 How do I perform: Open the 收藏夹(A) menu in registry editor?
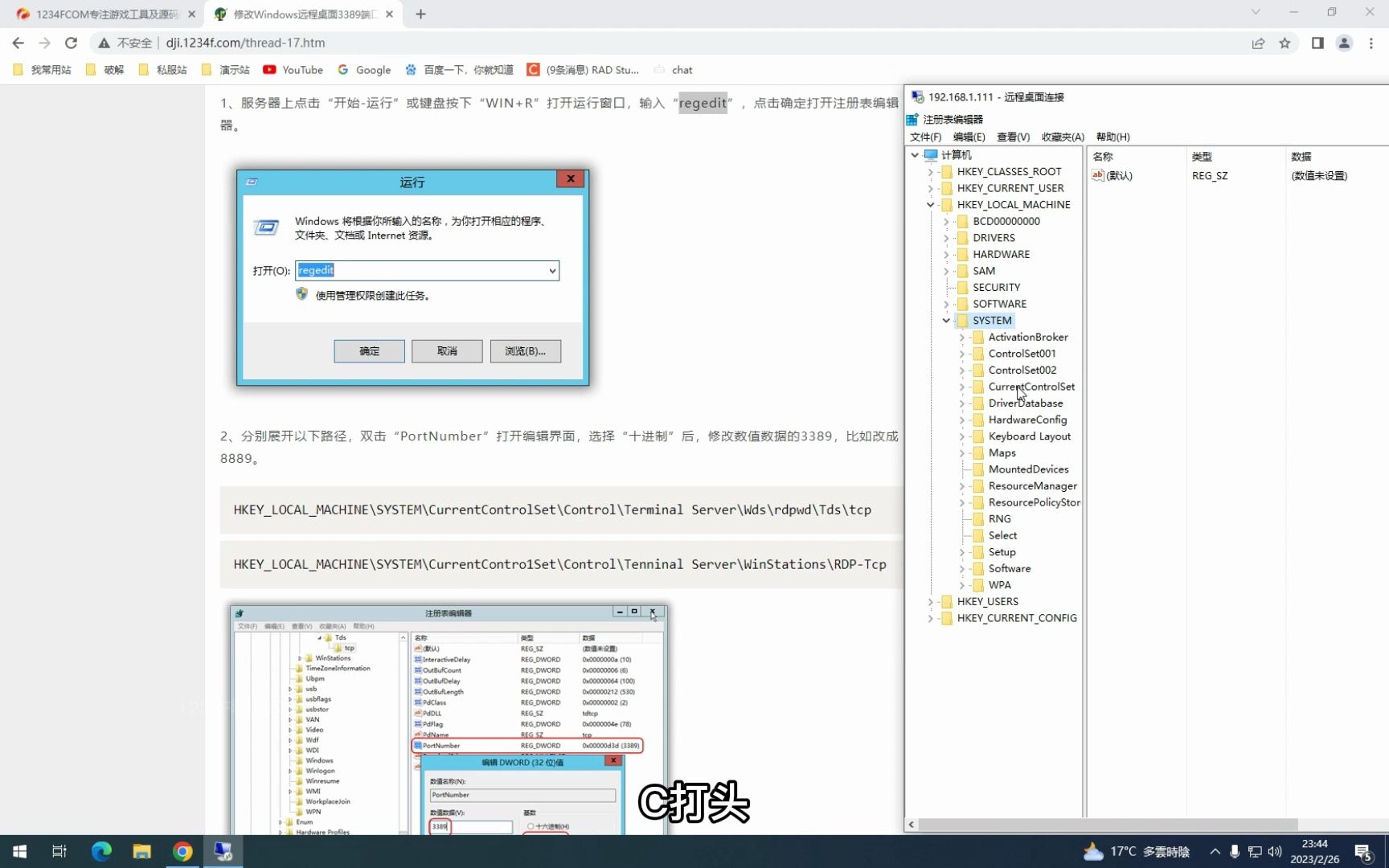1063,137
